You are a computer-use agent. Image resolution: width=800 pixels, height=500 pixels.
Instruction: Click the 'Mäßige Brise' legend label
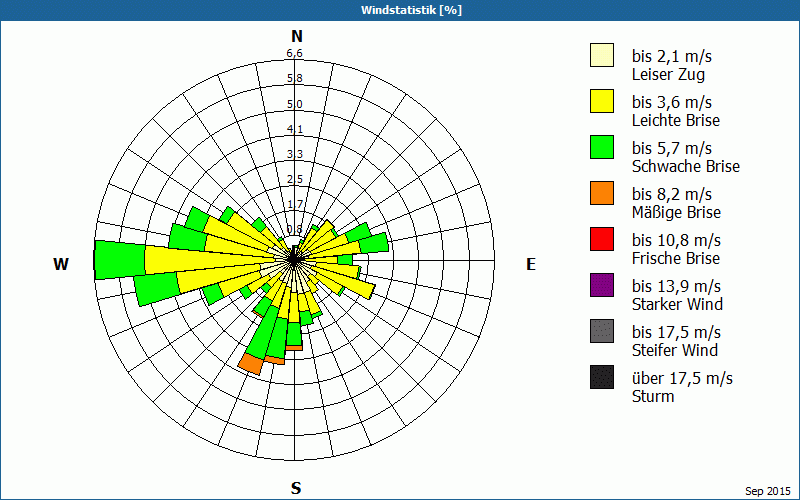pyautogui.click(x=676, y=212)
